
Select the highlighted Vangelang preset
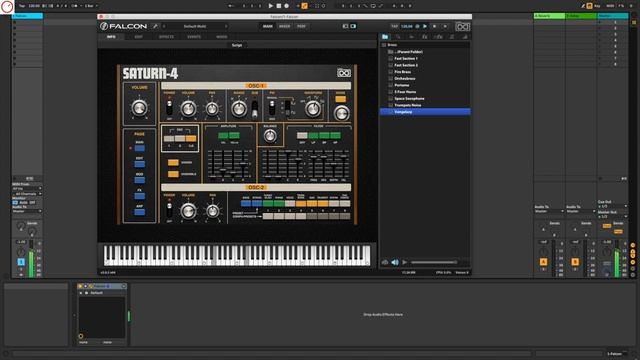pyautogui.click(x=425, y=111)
